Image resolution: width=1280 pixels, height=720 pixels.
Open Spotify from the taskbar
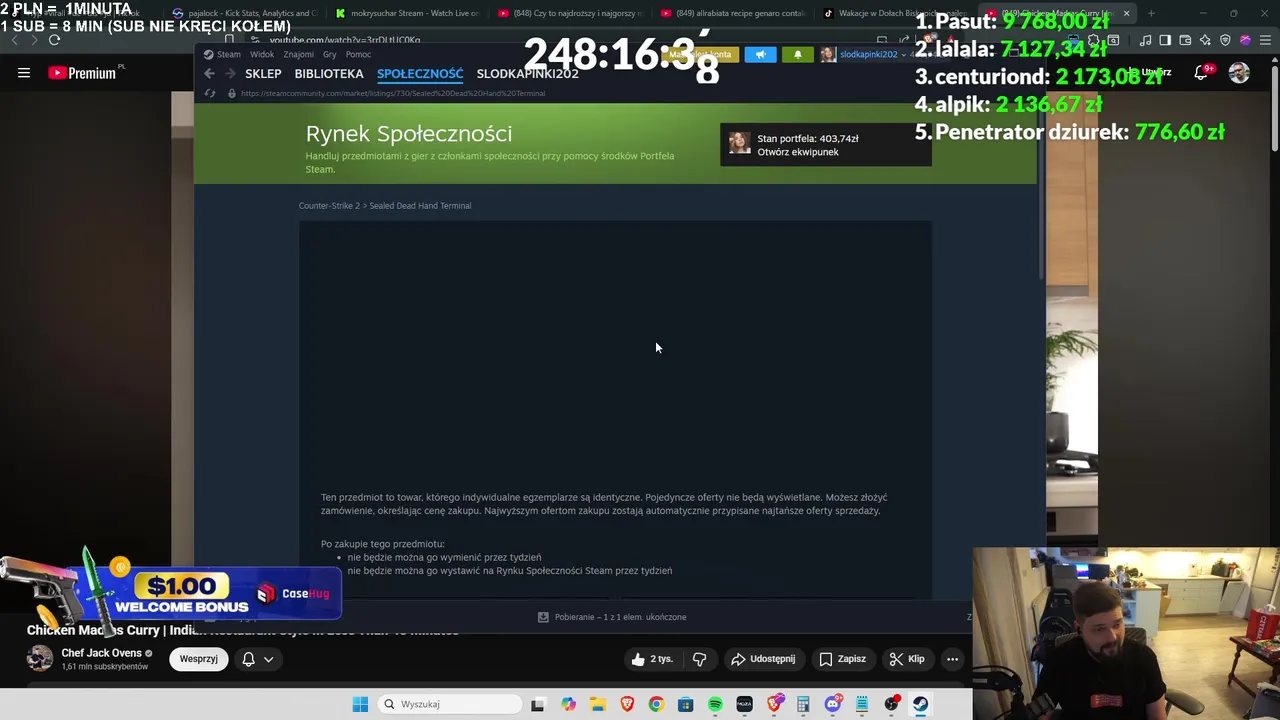click(x=715, y=704)
